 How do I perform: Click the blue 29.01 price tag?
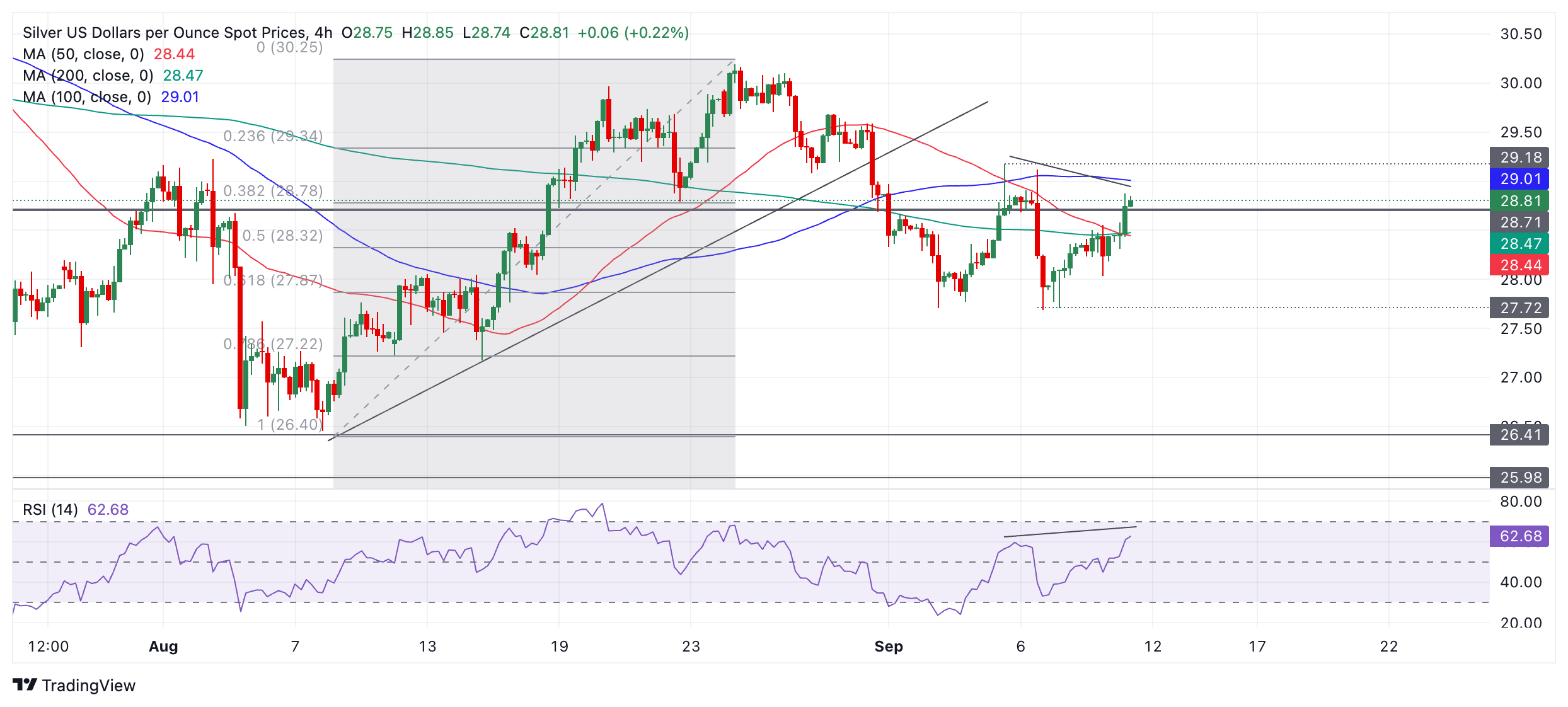coord(1519,179)
